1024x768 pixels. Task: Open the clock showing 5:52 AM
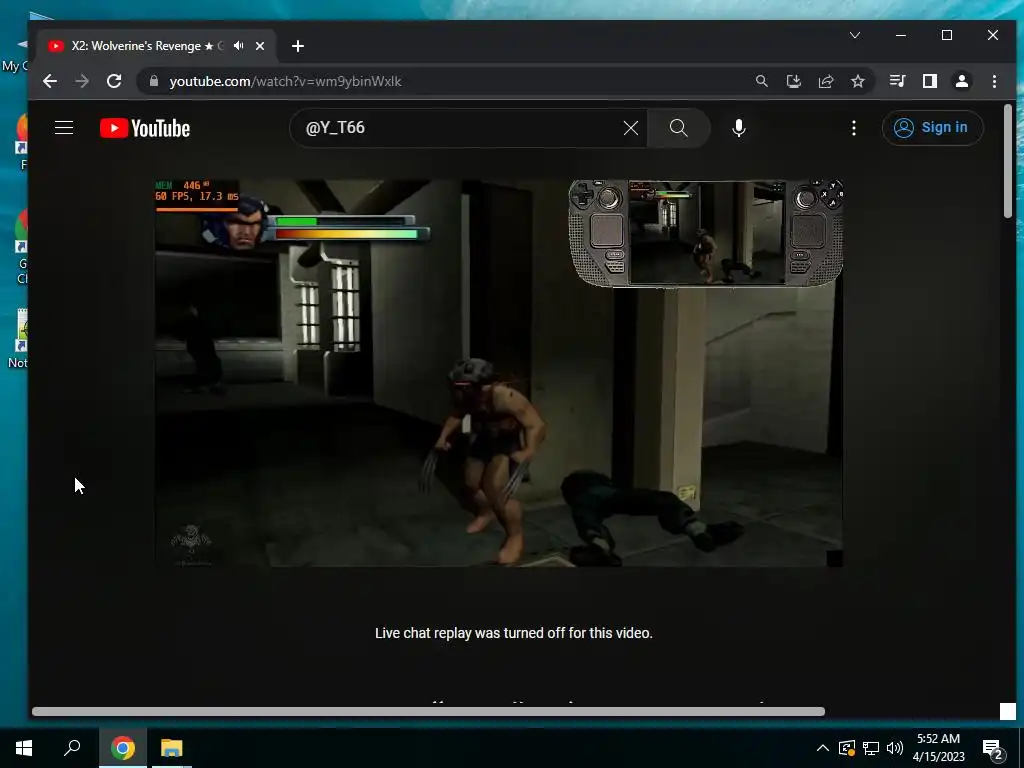point(938,748)
